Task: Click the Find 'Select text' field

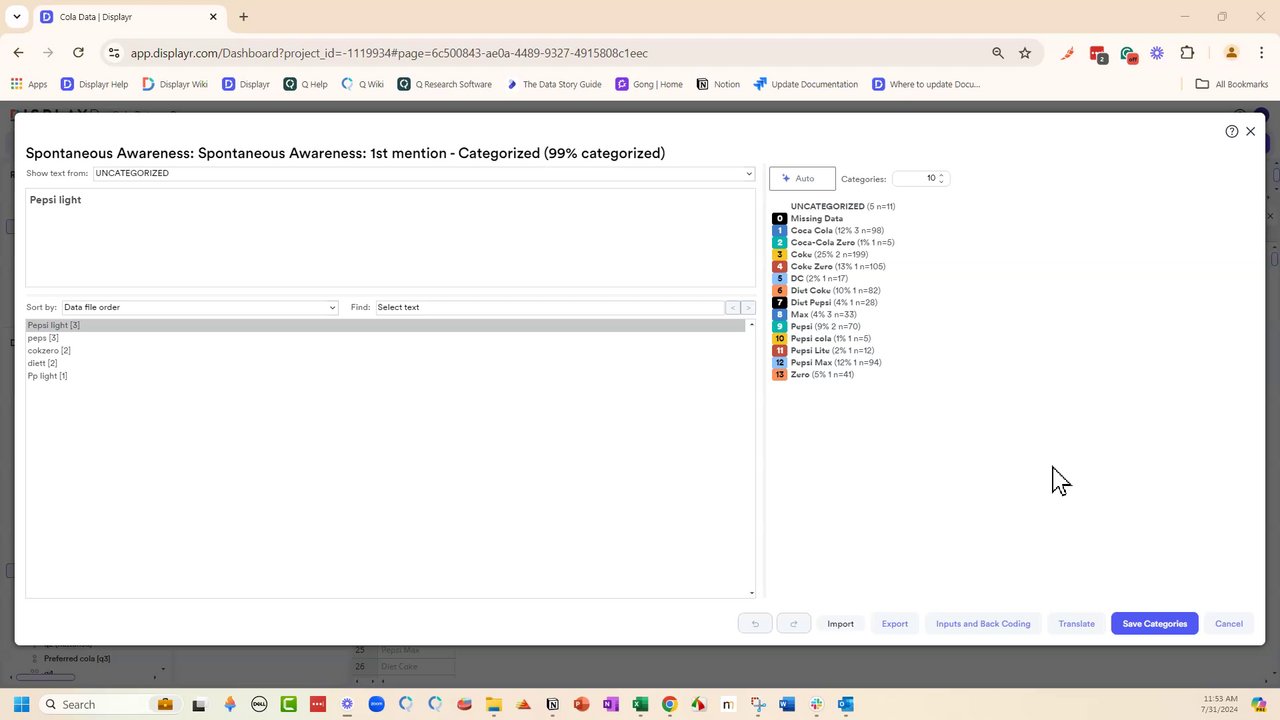Action: 550,307
